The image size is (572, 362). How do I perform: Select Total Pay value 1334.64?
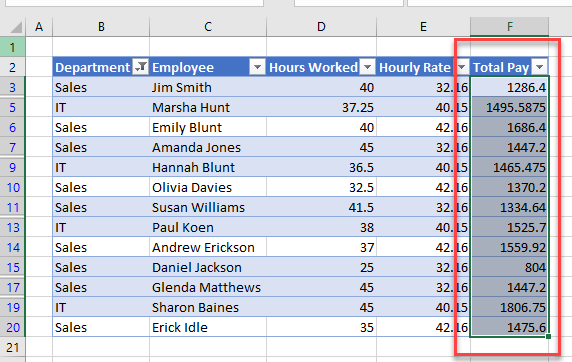click(x=510, y=207)
